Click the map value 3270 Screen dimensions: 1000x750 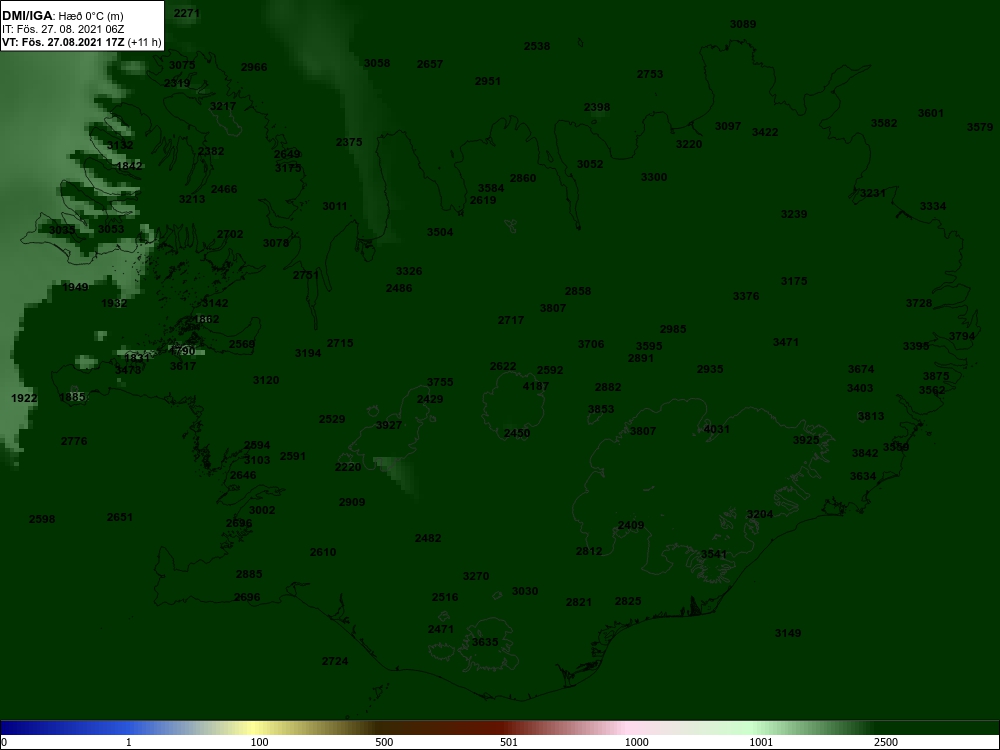(x=476, y=576)
